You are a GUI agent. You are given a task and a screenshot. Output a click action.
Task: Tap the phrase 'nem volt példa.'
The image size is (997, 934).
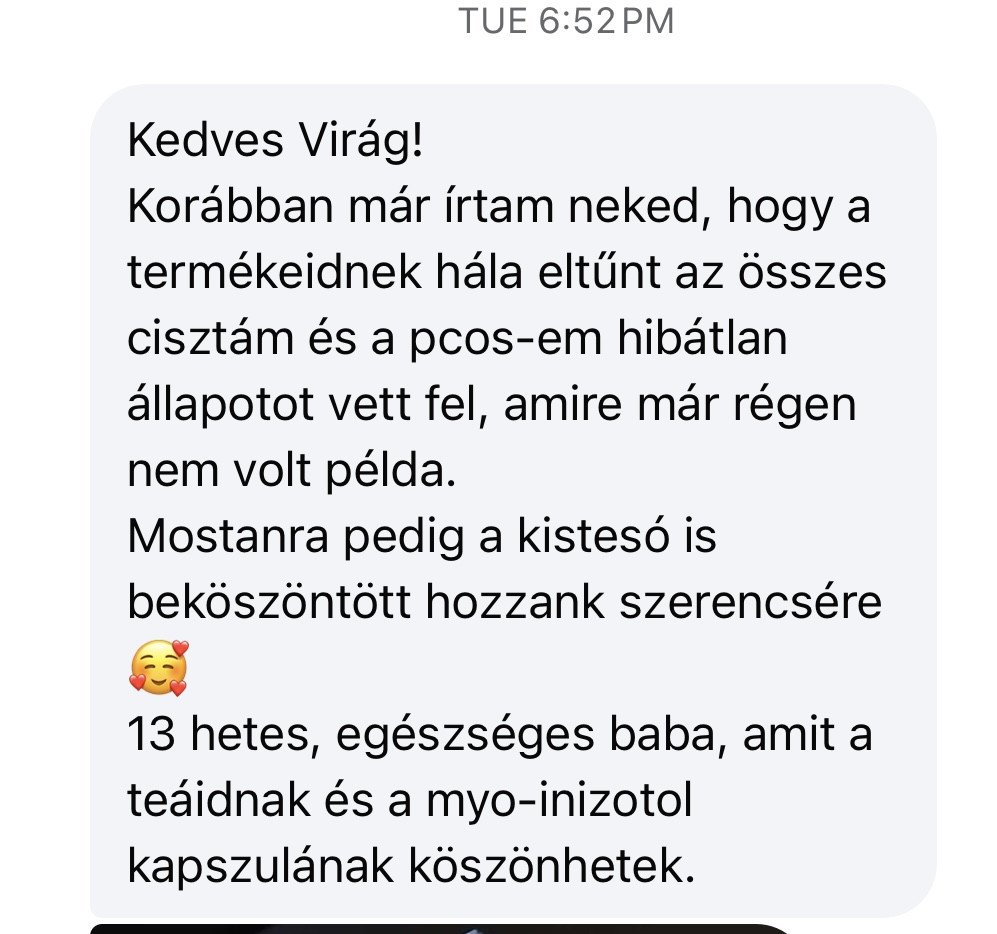(292, 471)
